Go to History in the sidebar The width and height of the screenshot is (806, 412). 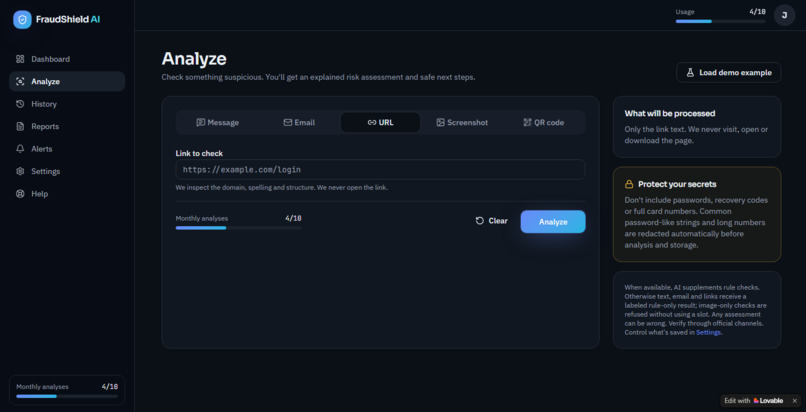coord(67,104)
